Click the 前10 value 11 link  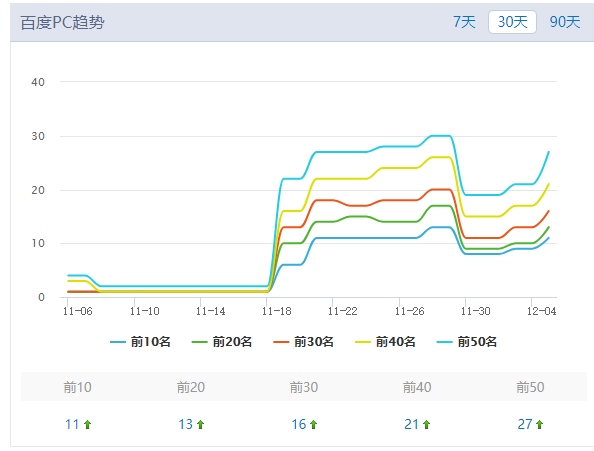click(x=72, y=424)
